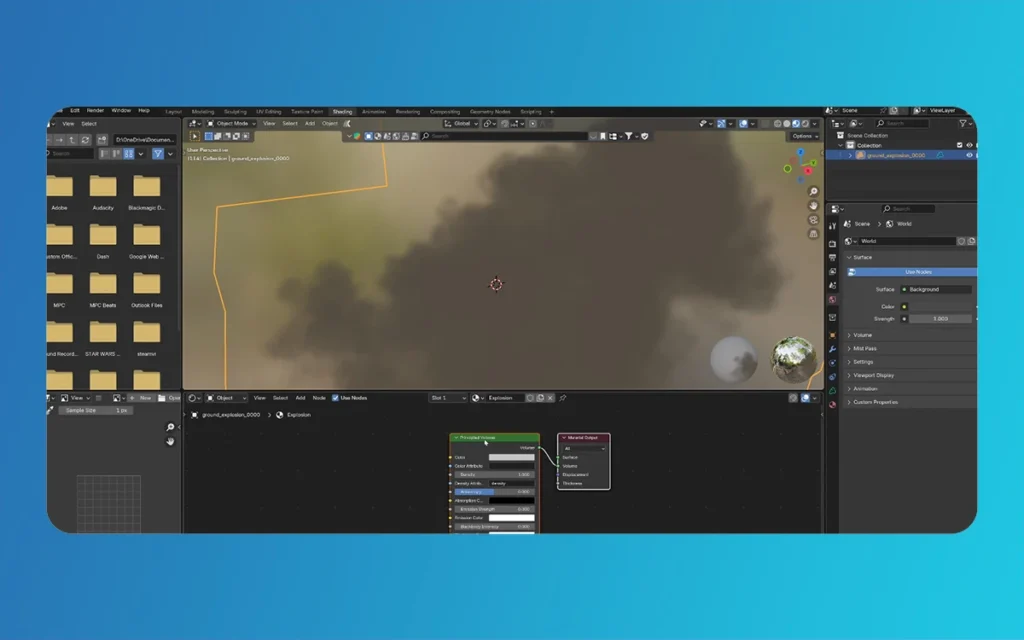
Task: Open Render properties tab icon
Action: coord(832,244)
